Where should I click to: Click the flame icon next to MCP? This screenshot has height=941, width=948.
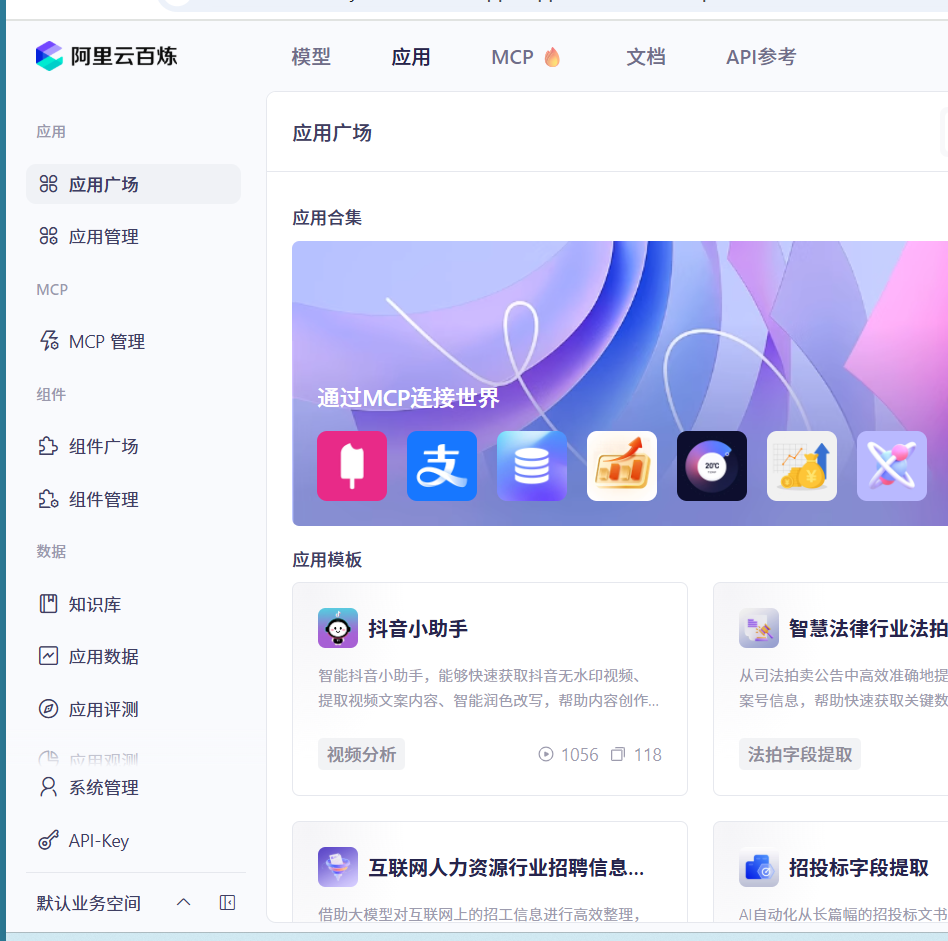pos(552,57)
